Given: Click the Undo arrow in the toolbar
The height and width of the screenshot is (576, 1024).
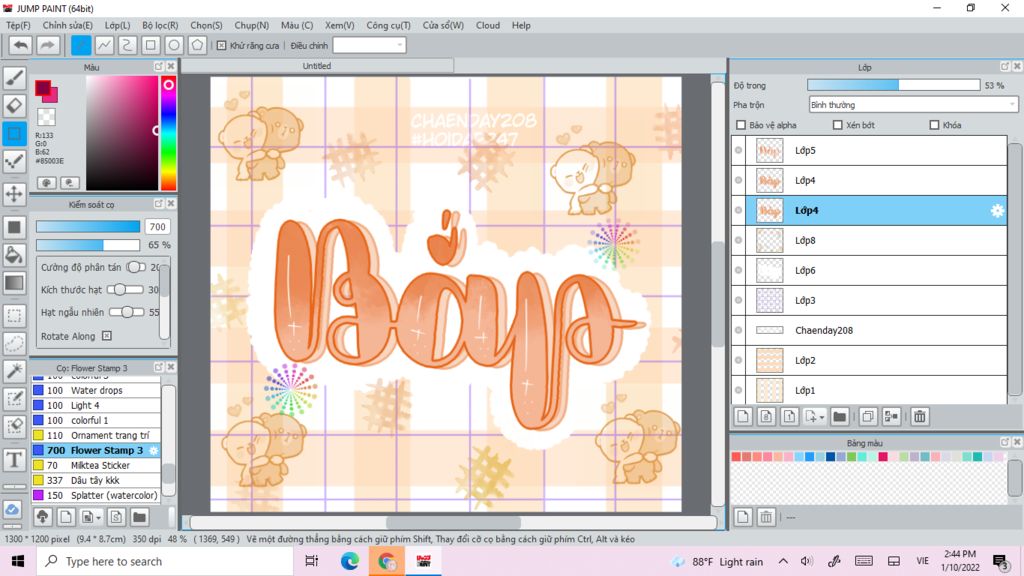Looking at the screenshot, I should tap(21, 45).
